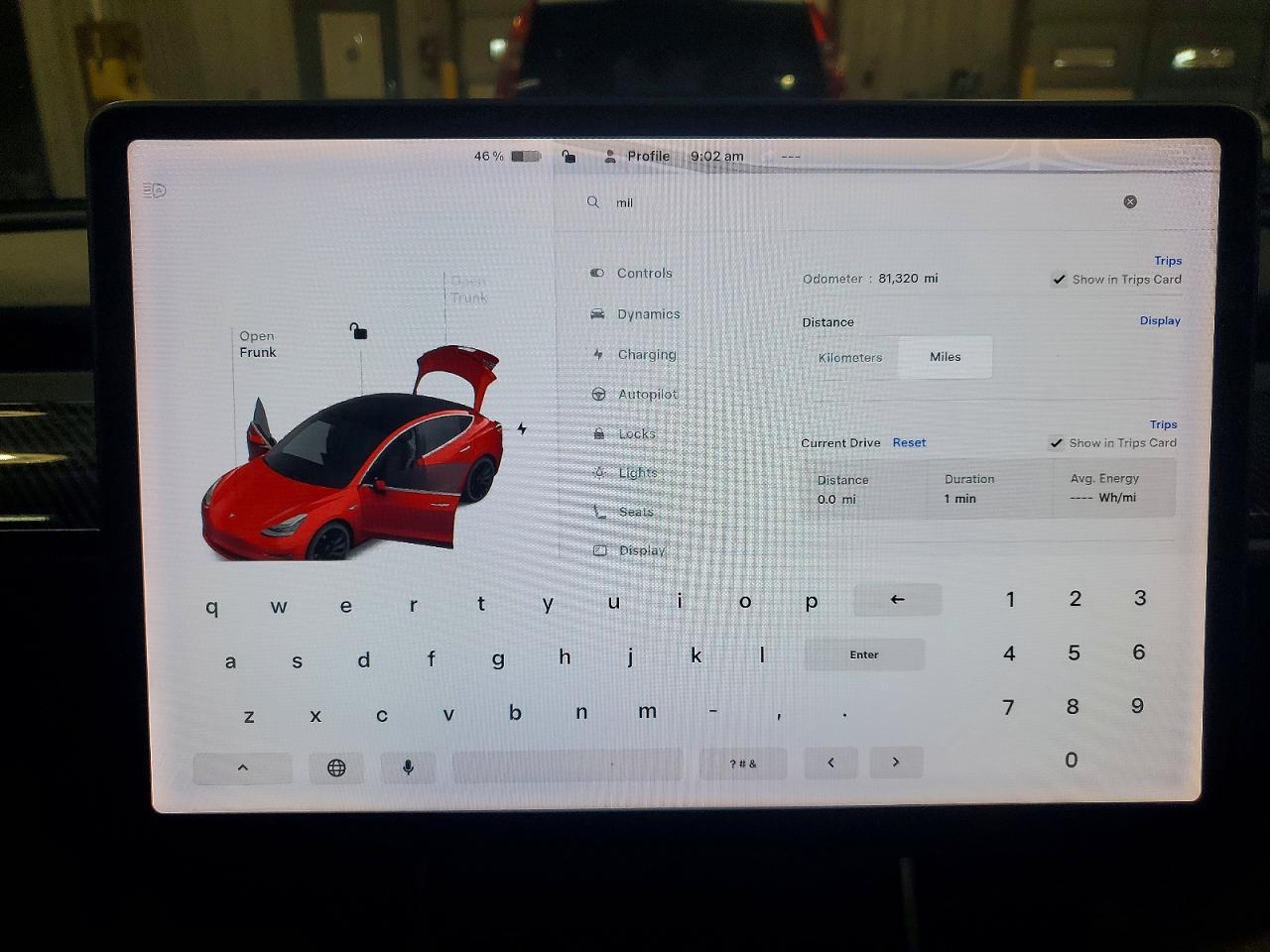Tap the battery level icon

pyautogui.click(x=525, y=157)
